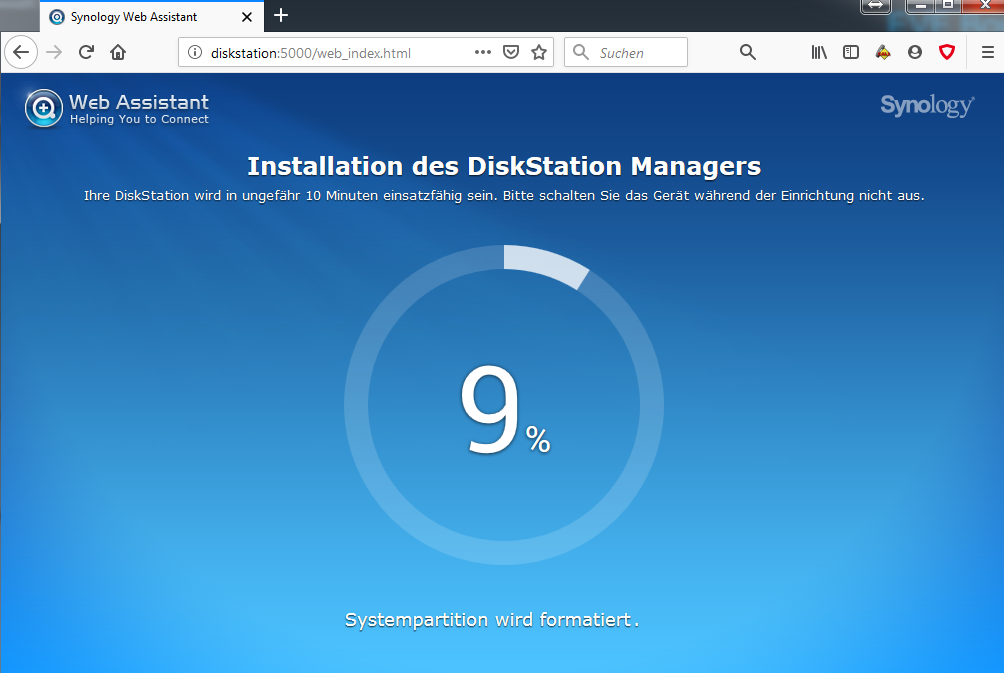Click the forward navigation arrow
The image size is (1004, 673).
coord(54,53)
